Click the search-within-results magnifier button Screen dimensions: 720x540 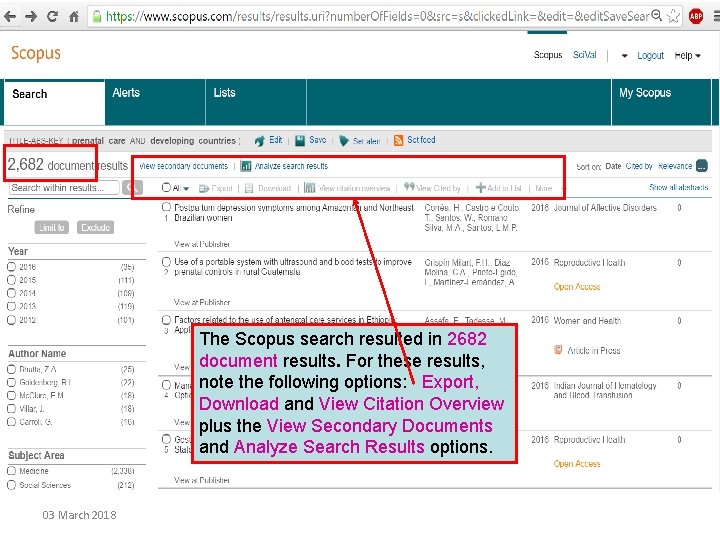point(132,187)
